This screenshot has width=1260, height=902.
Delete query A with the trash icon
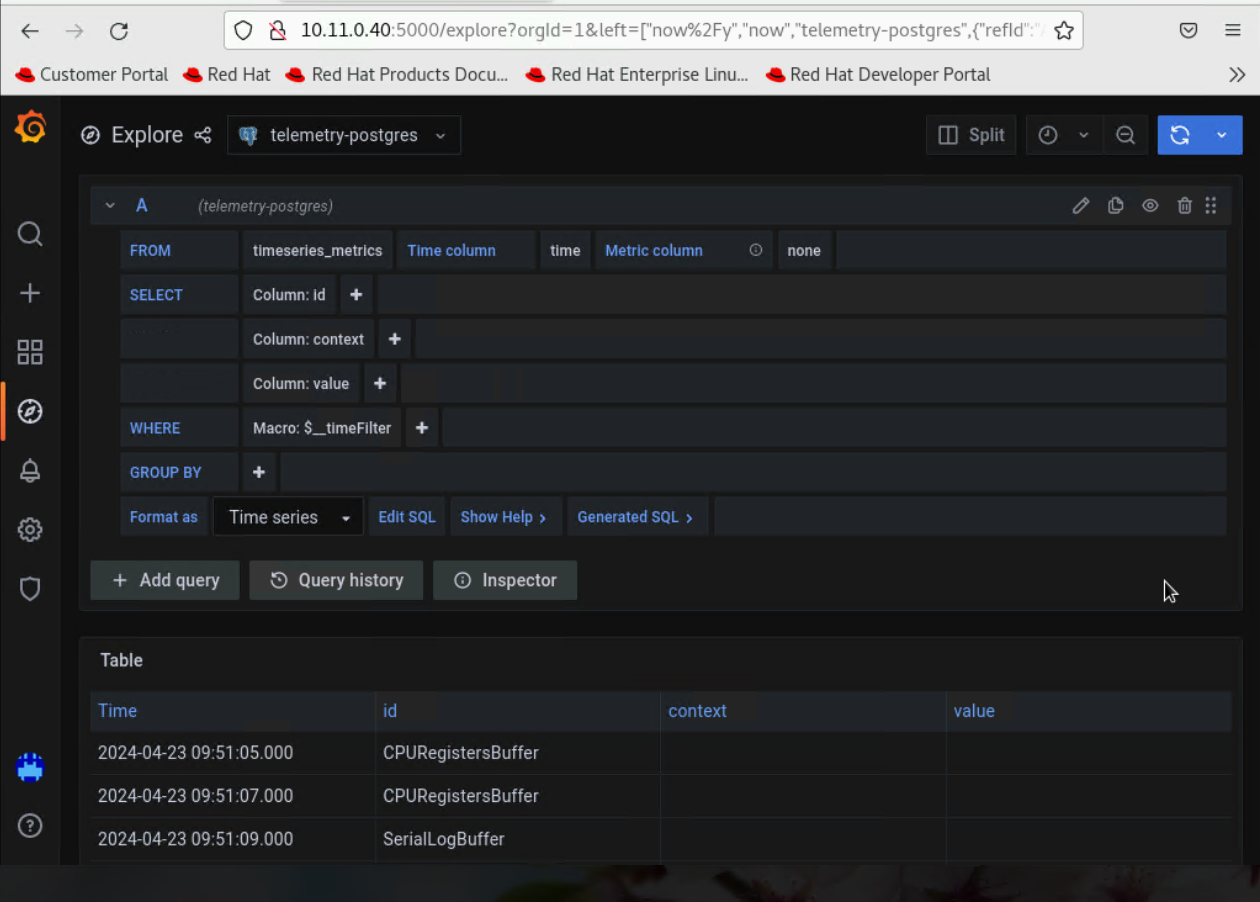(1185, 206)
